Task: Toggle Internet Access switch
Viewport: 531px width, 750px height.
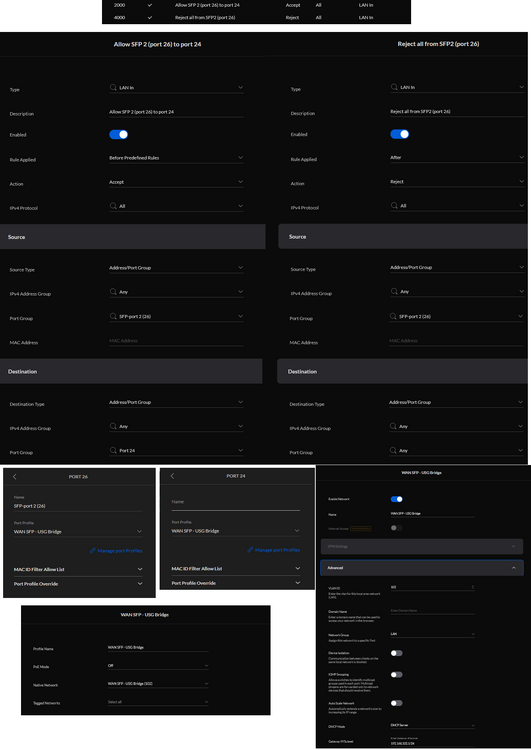Action: coord(397,528)
